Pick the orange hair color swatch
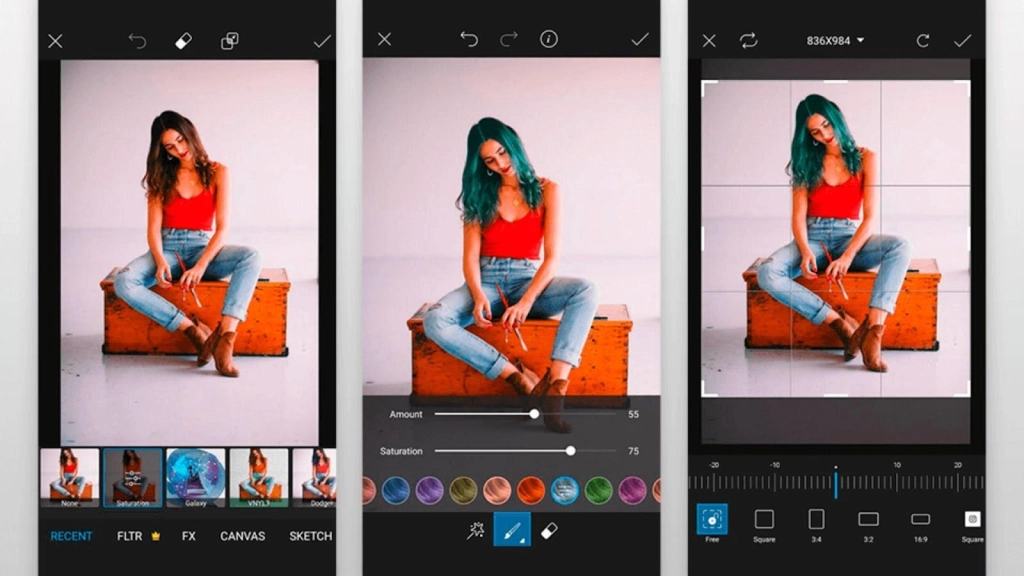1024x576 pixels. tap(531, 490)
